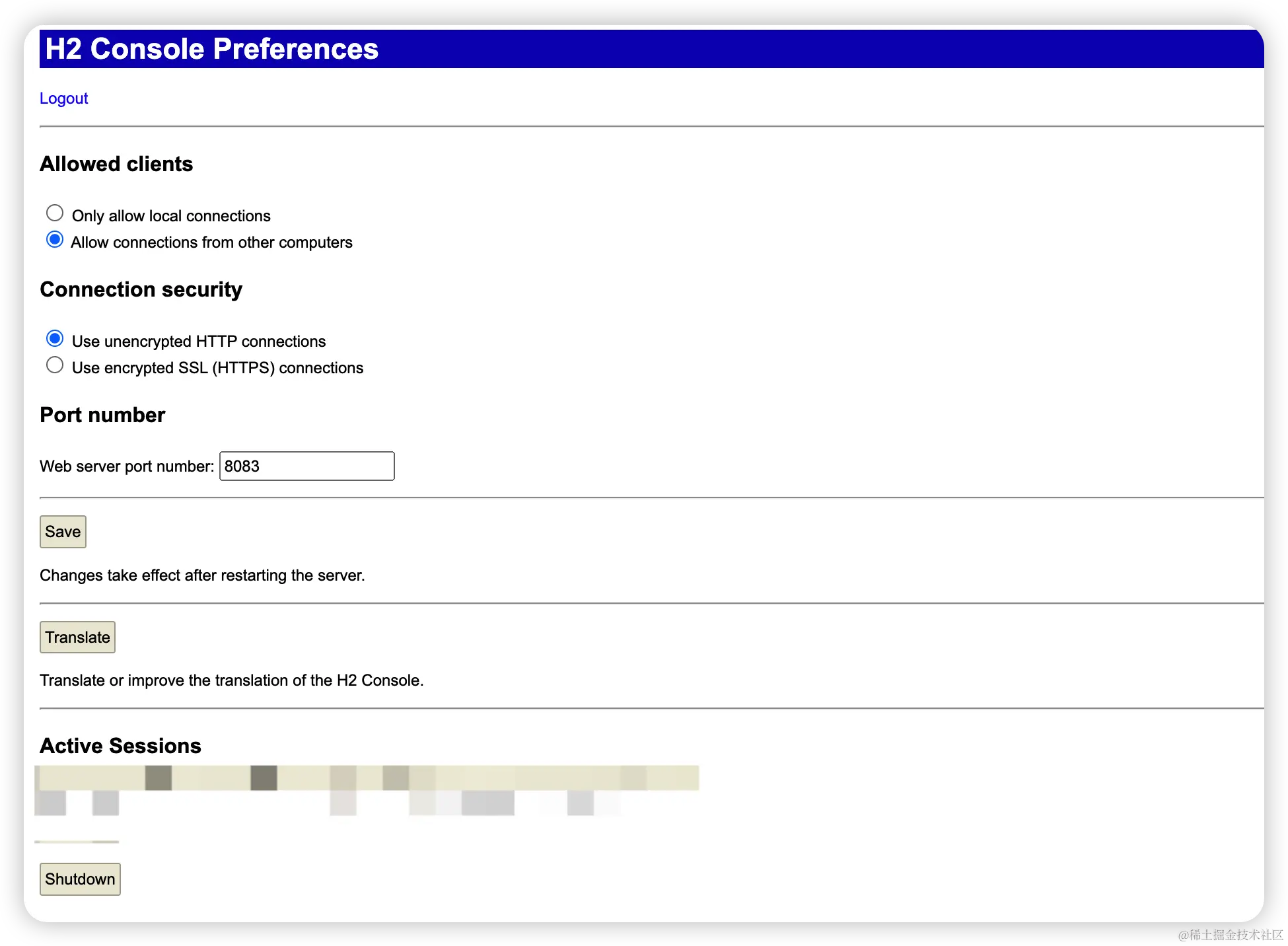
Task: Choose 'Use unencrypted HTTP connections' radio button
Action: pyautogui.click(x=55, y=339)
